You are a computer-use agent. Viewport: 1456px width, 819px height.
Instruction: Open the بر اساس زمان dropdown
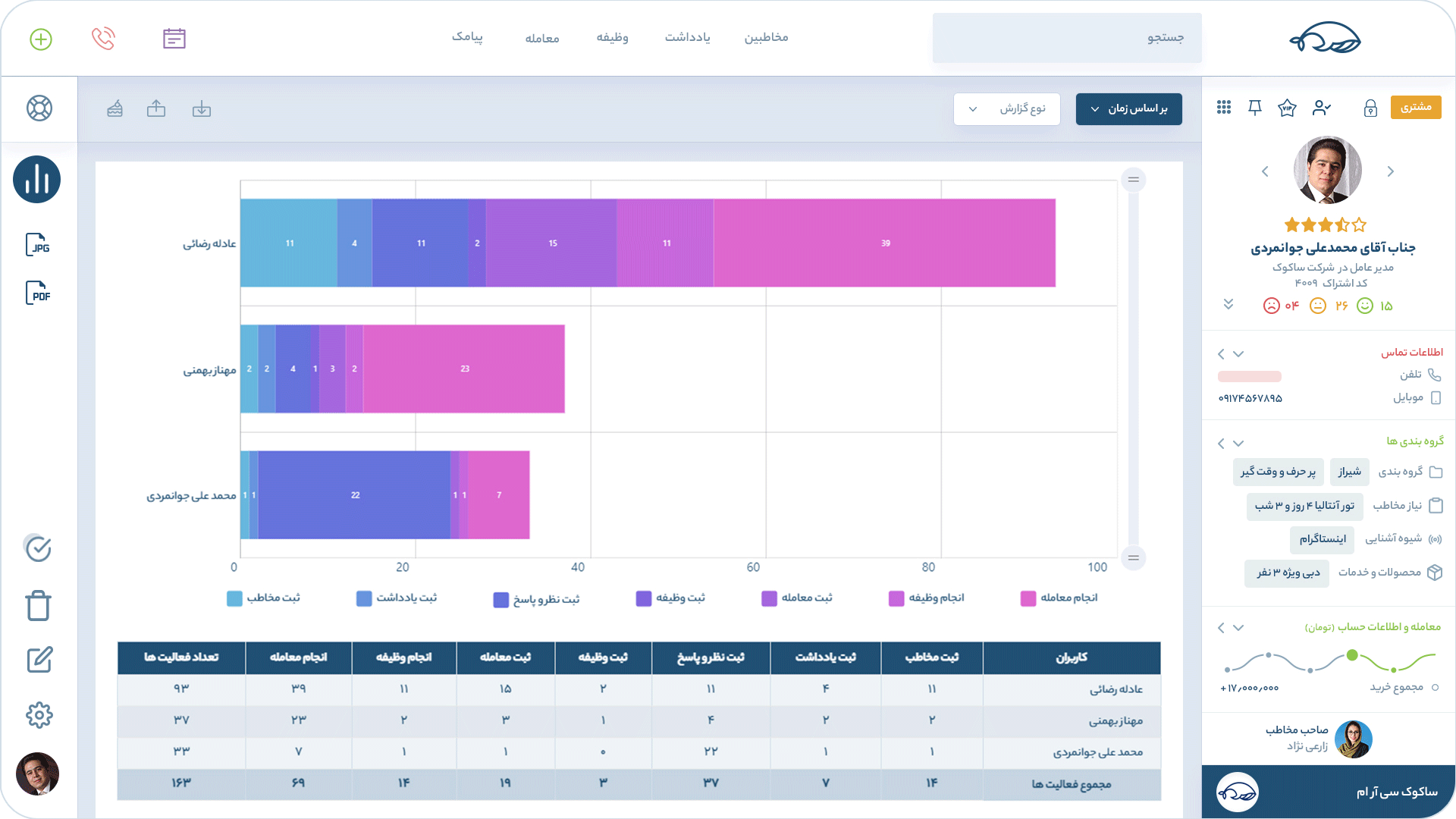point(1128,109)
